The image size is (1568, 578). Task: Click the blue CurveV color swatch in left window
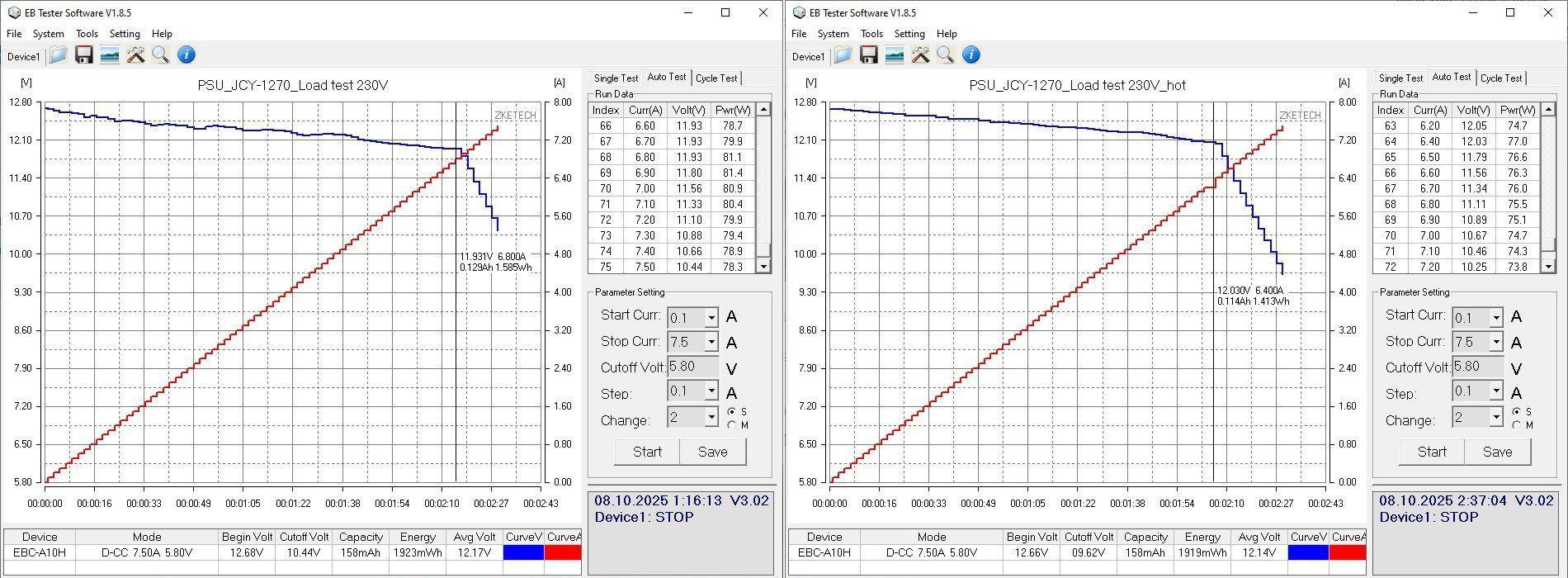pyautogui.click(x=523, y=552)
